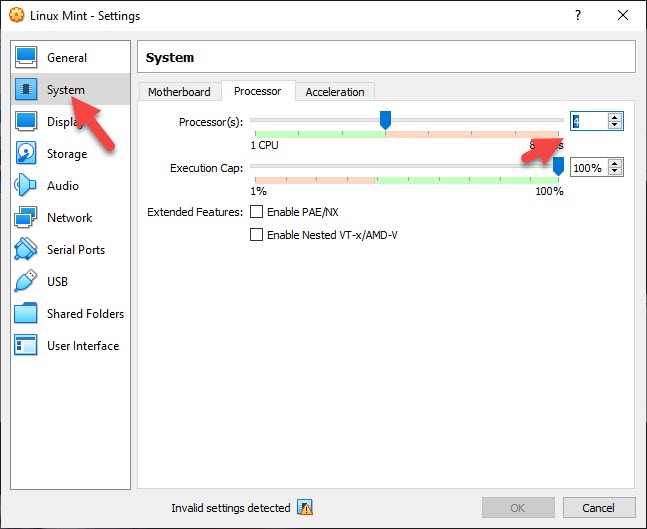Increase processor count with up arrow

tap(615, 116)
